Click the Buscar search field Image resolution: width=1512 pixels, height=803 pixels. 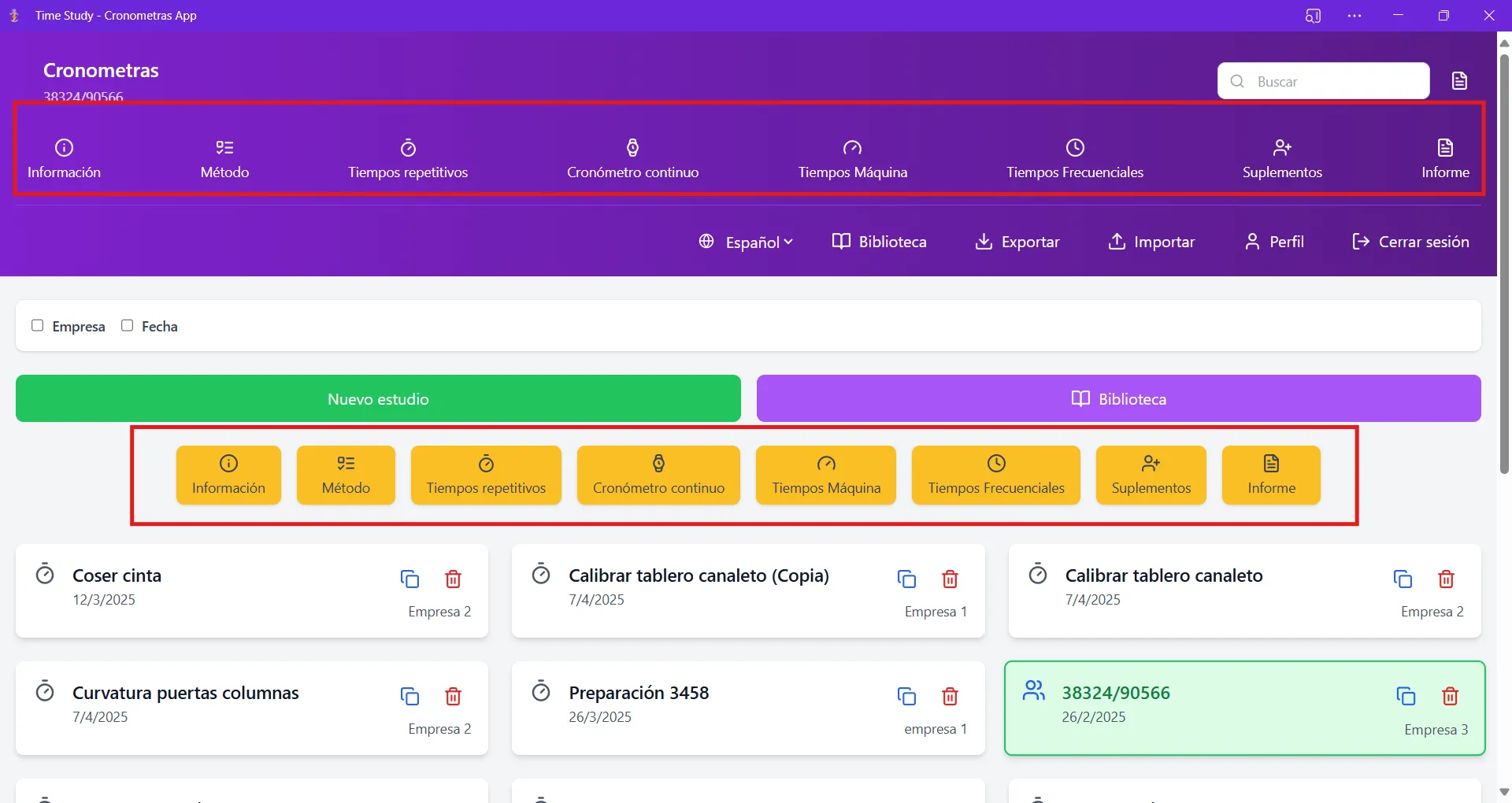pyautogui.click(x=1323, y=81)
